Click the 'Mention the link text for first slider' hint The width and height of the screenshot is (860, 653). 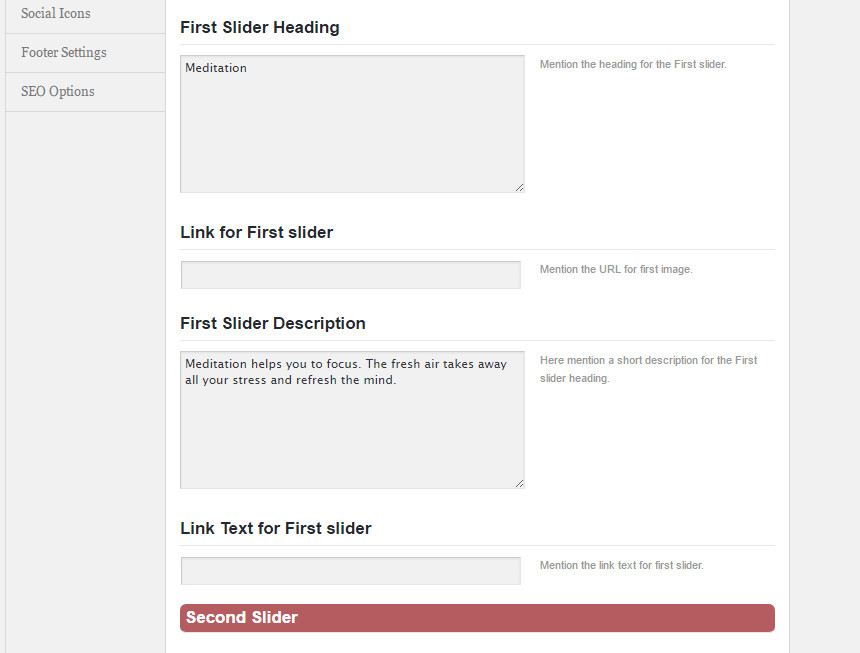pyautogui.click(x=621, y=565)
